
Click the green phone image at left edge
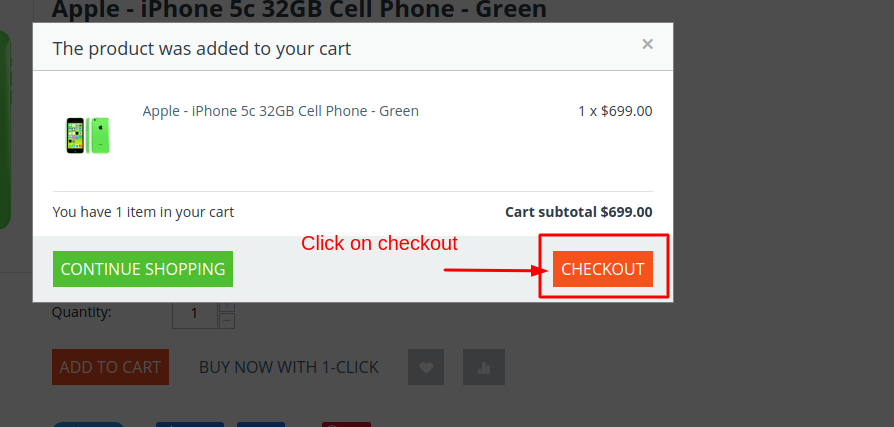[x=5, y=130]
